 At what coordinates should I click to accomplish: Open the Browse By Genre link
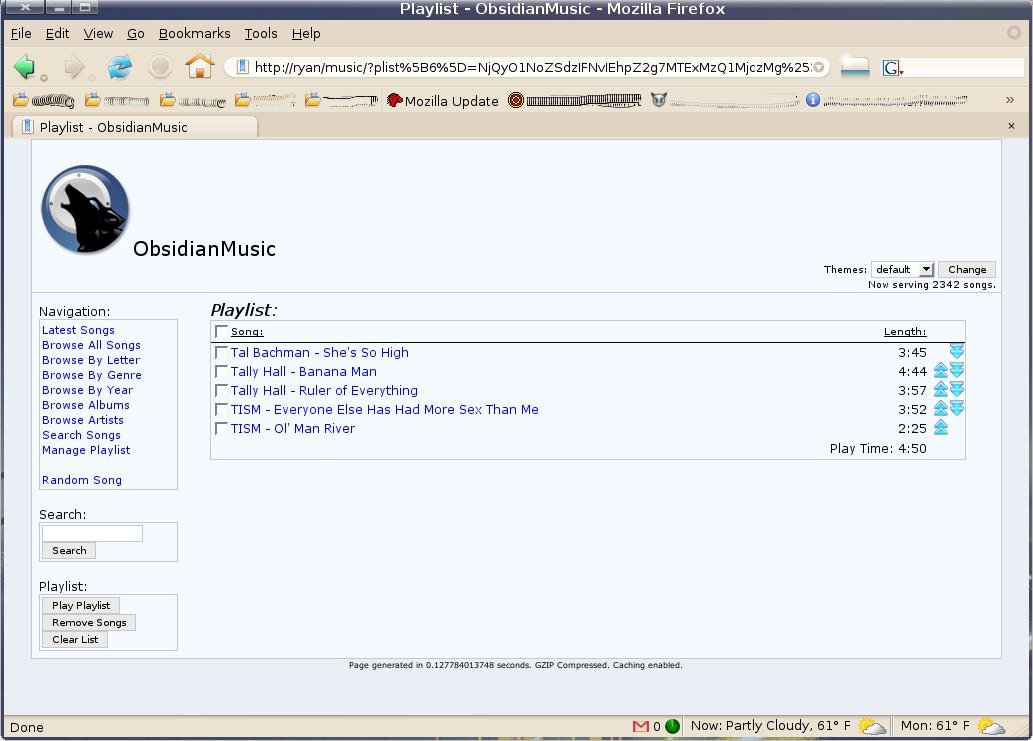[x=92, y=375]
